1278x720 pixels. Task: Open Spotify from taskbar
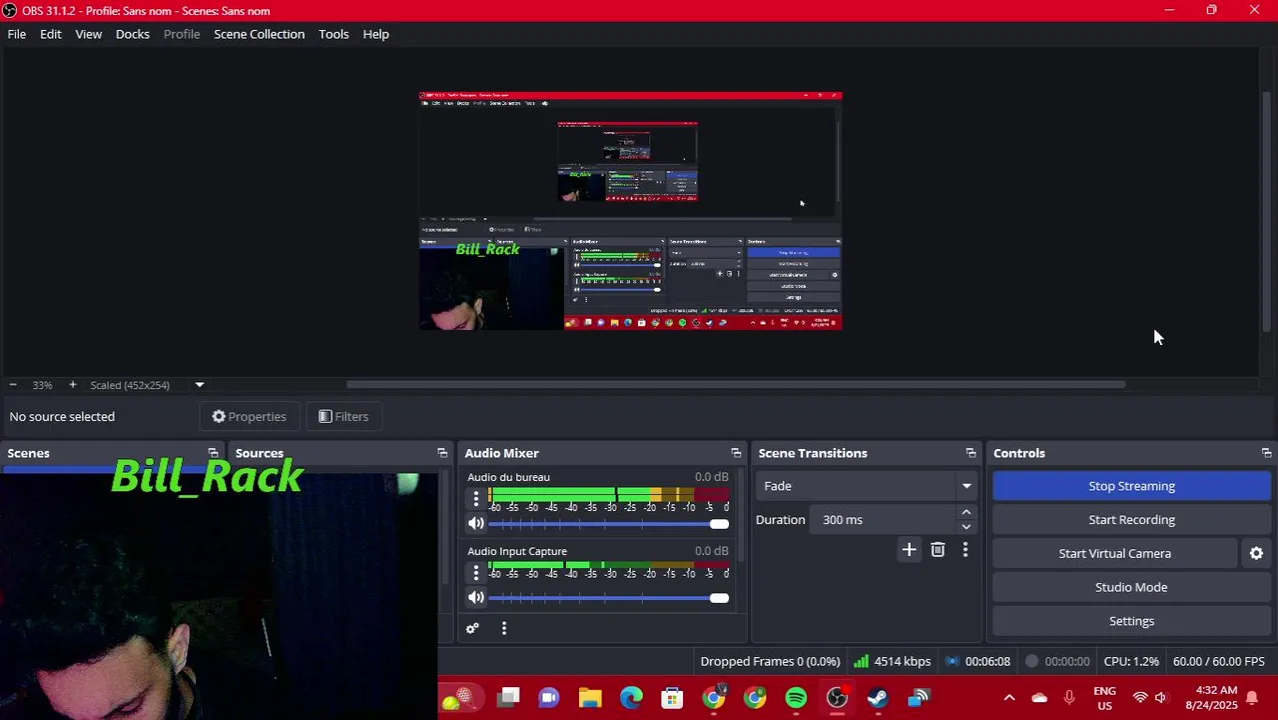(796, 698)
